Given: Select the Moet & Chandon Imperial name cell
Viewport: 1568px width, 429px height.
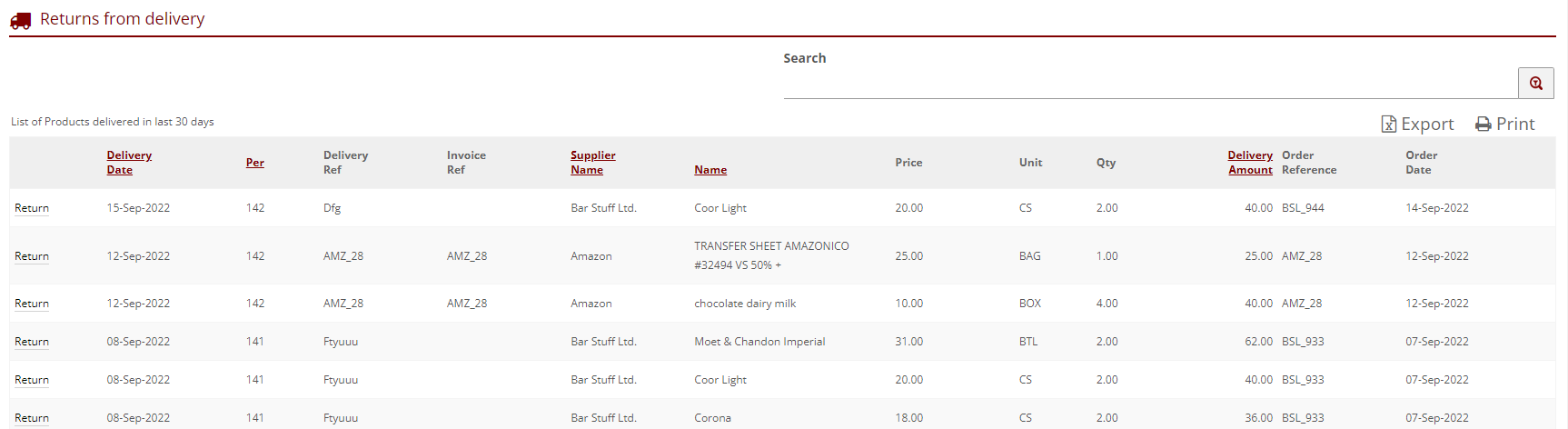Looking at the screenshot, I should coord(759,342).
